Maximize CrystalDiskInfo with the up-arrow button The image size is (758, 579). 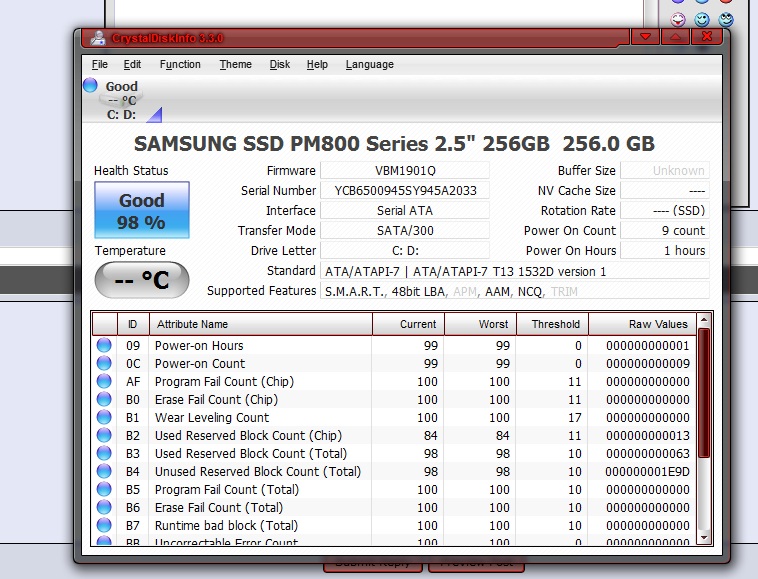point(675,37)
